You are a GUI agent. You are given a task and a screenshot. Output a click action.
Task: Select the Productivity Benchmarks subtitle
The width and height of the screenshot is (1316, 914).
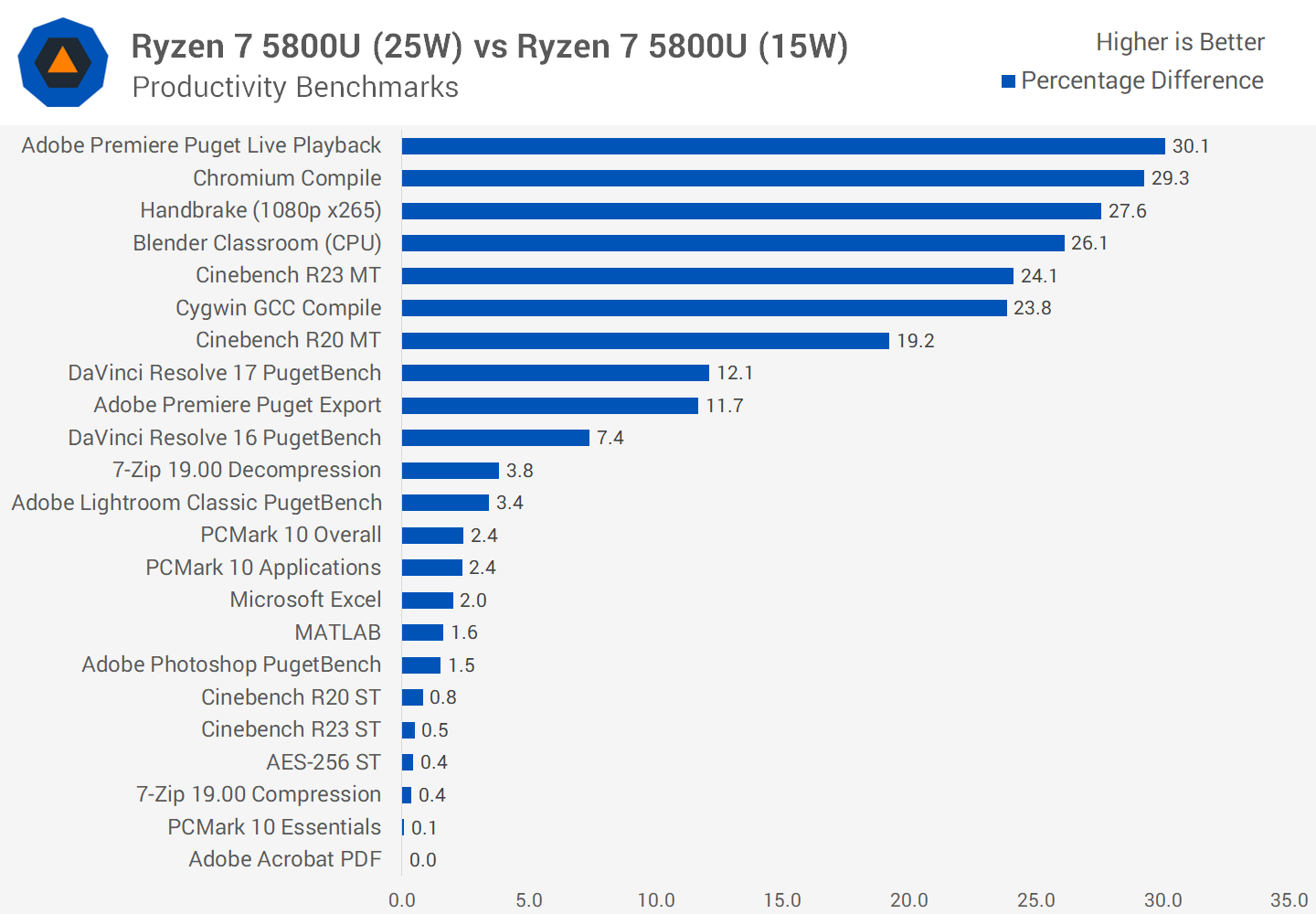click(x=295, y=87)
